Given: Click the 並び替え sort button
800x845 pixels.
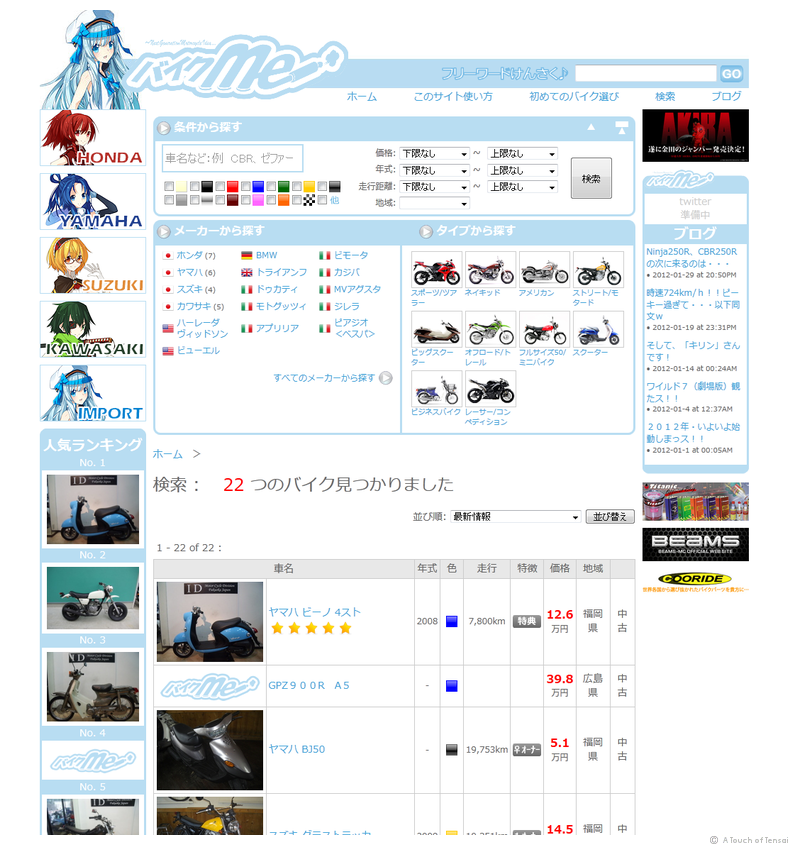Looking at the screenshot, I should 610,516.
